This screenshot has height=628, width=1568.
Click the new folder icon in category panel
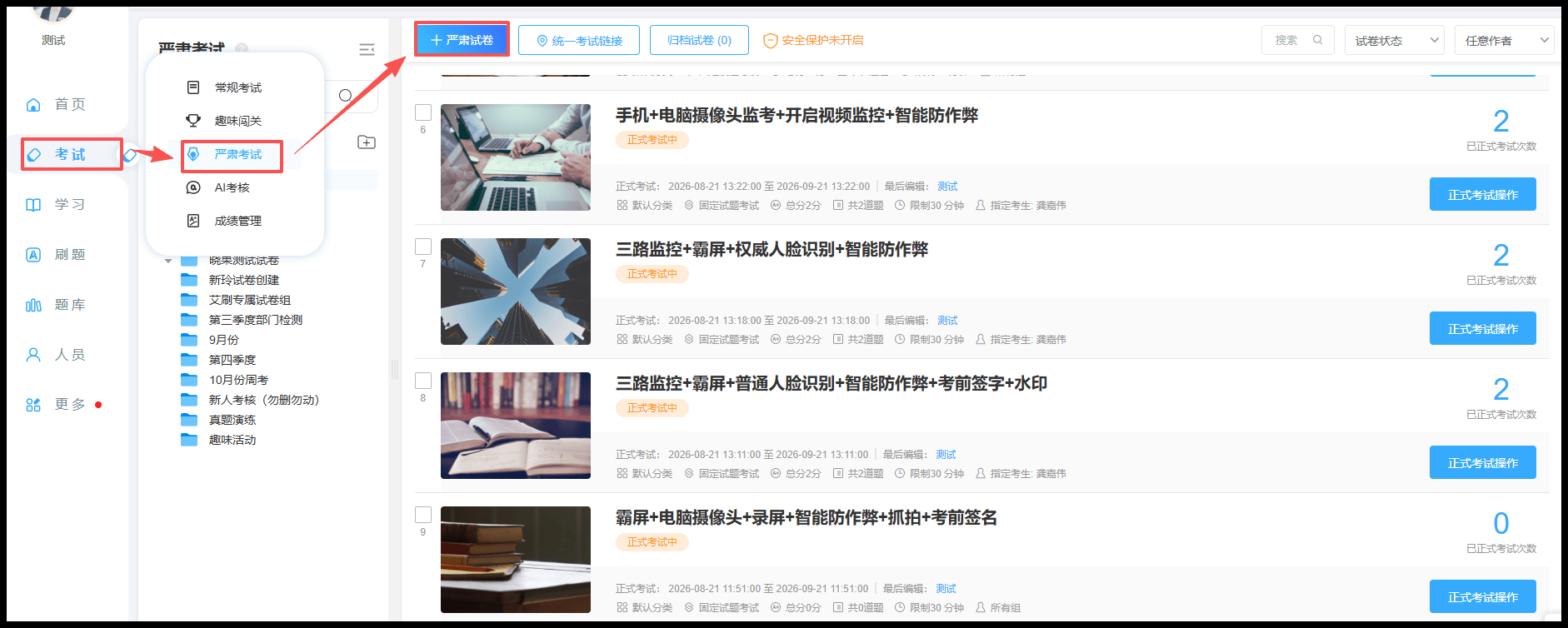point(367,142)
